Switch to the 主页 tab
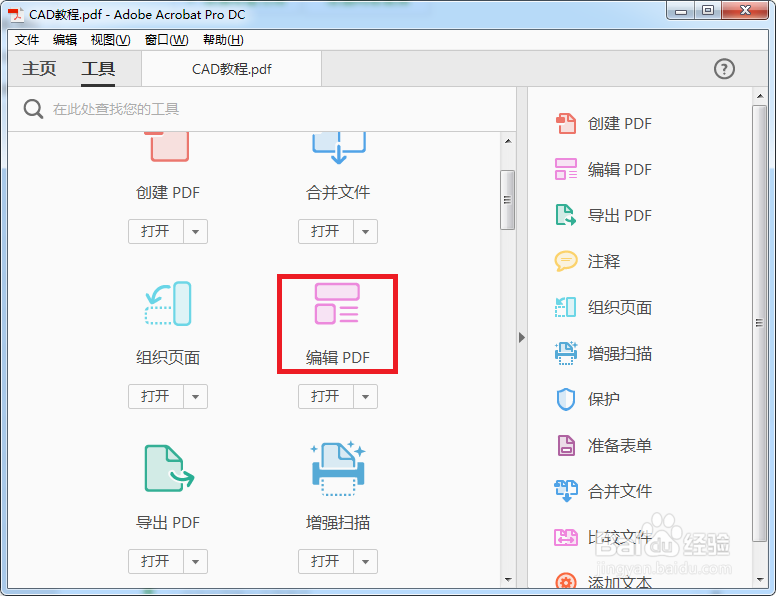 pyautogui.click(x=39, y=68)
